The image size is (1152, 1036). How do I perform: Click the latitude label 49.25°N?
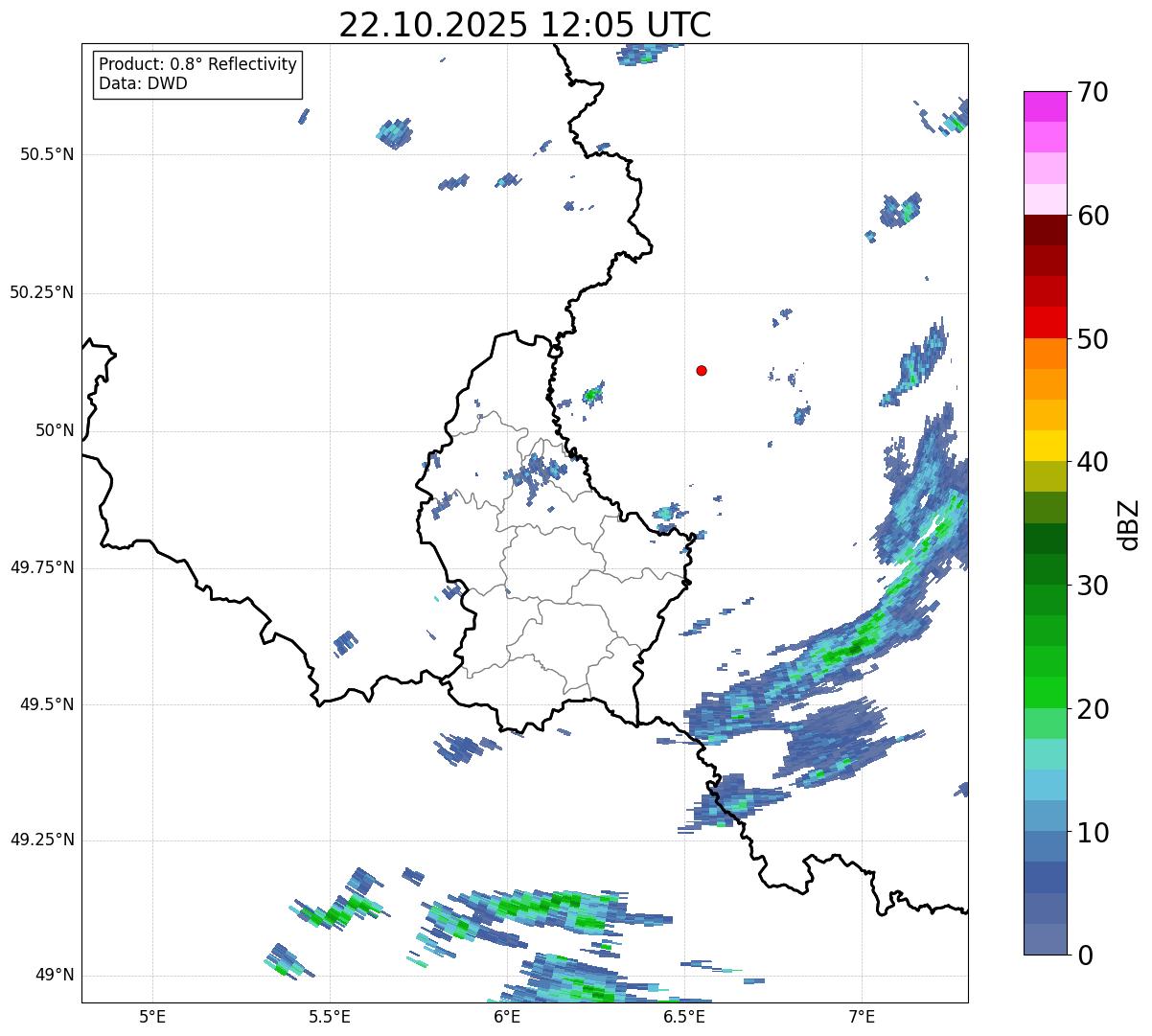pos(42,840)
